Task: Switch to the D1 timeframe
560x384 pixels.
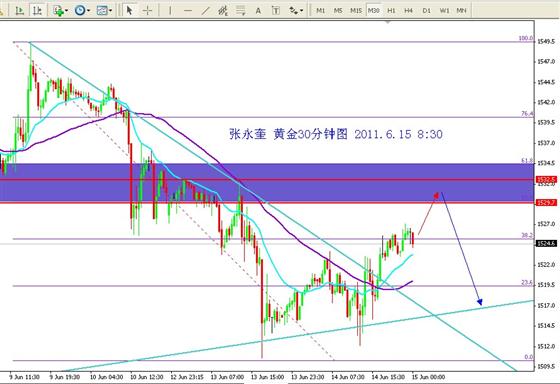Action: tap(426, 11)
